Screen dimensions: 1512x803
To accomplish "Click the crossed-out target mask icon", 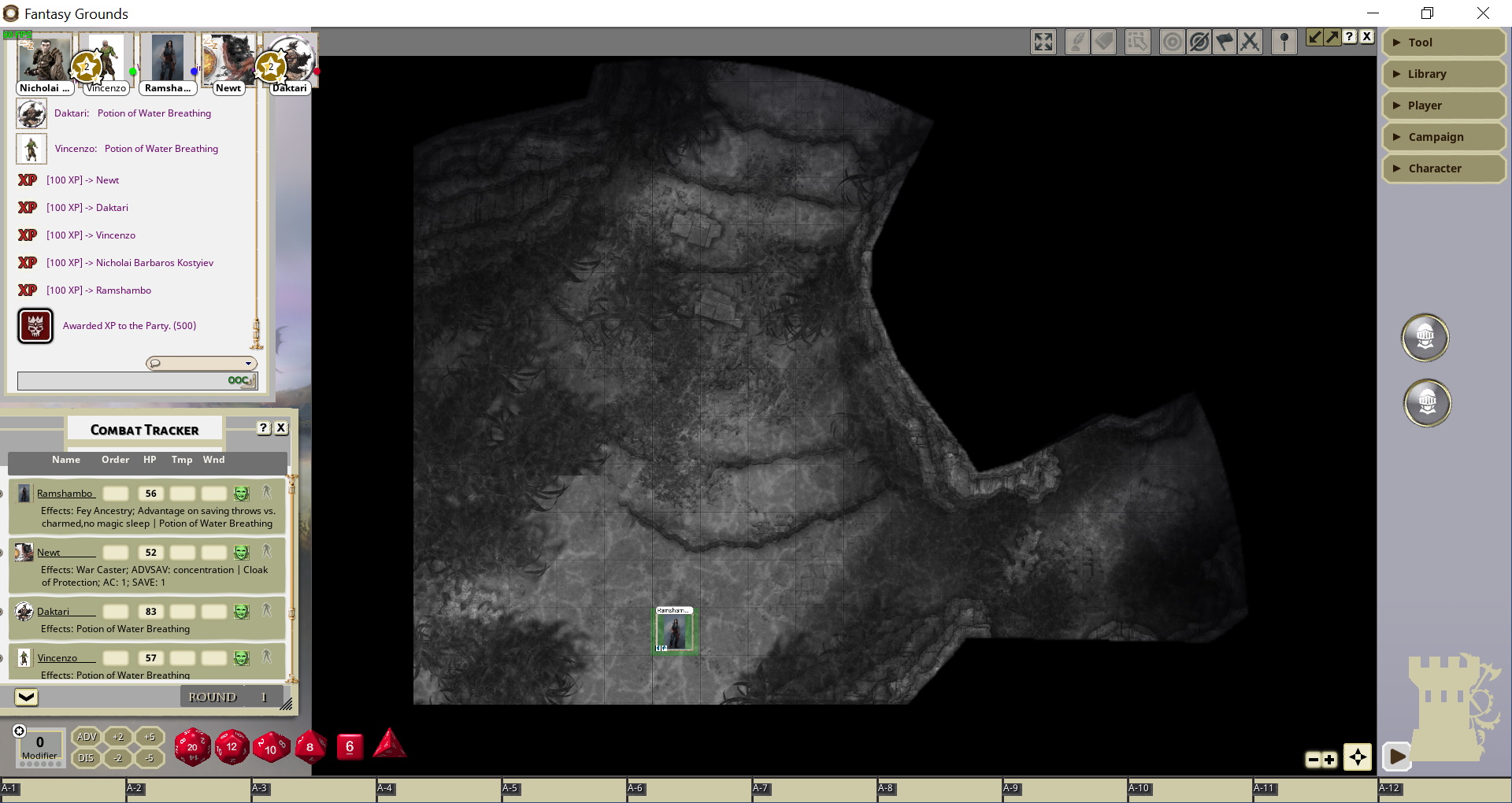I will 1199,42.
